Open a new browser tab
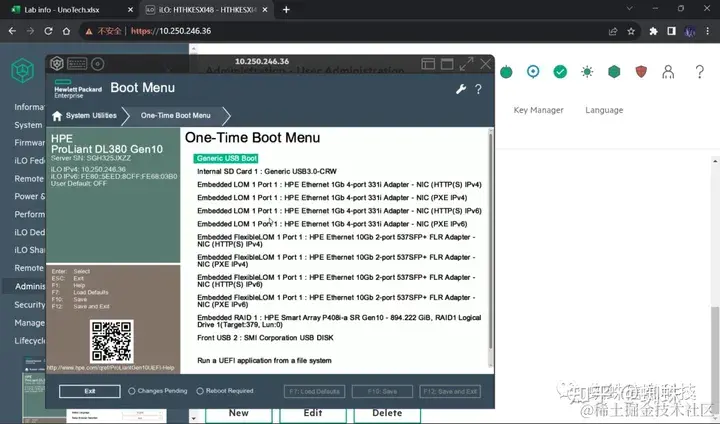This screenshot has height=424, width=720. point(286,10)
